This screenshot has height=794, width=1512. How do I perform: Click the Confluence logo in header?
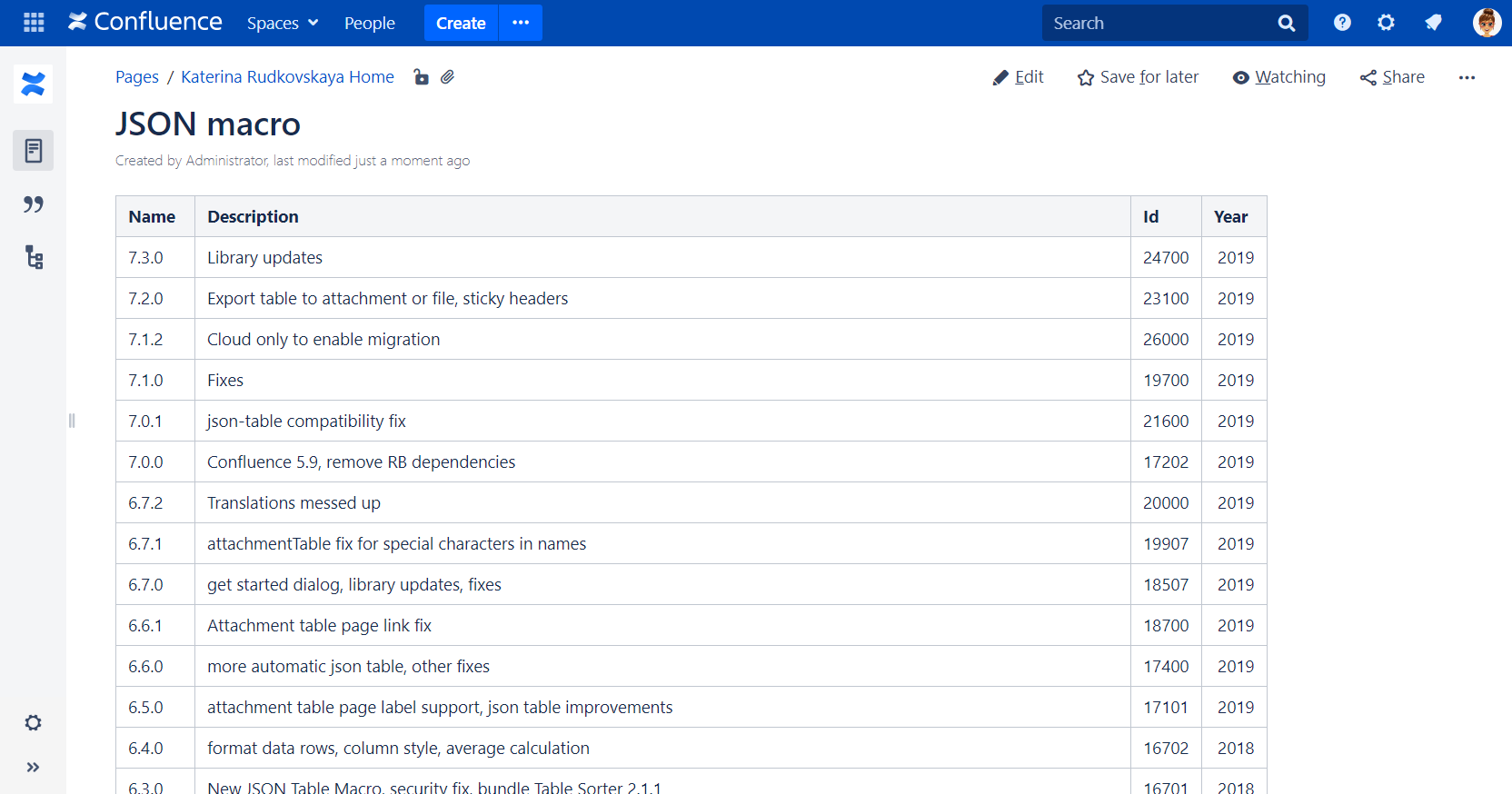145,23
